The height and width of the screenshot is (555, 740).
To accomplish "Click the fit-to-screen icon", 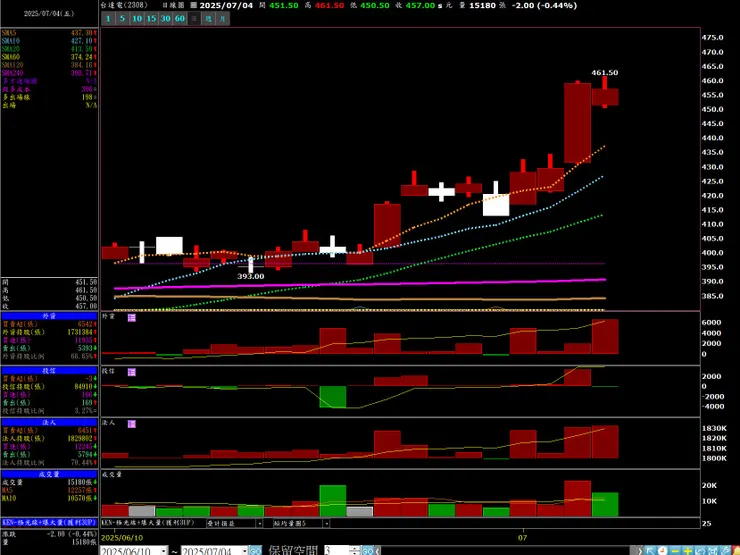I will pyautogui.click(x=712, y=551).
